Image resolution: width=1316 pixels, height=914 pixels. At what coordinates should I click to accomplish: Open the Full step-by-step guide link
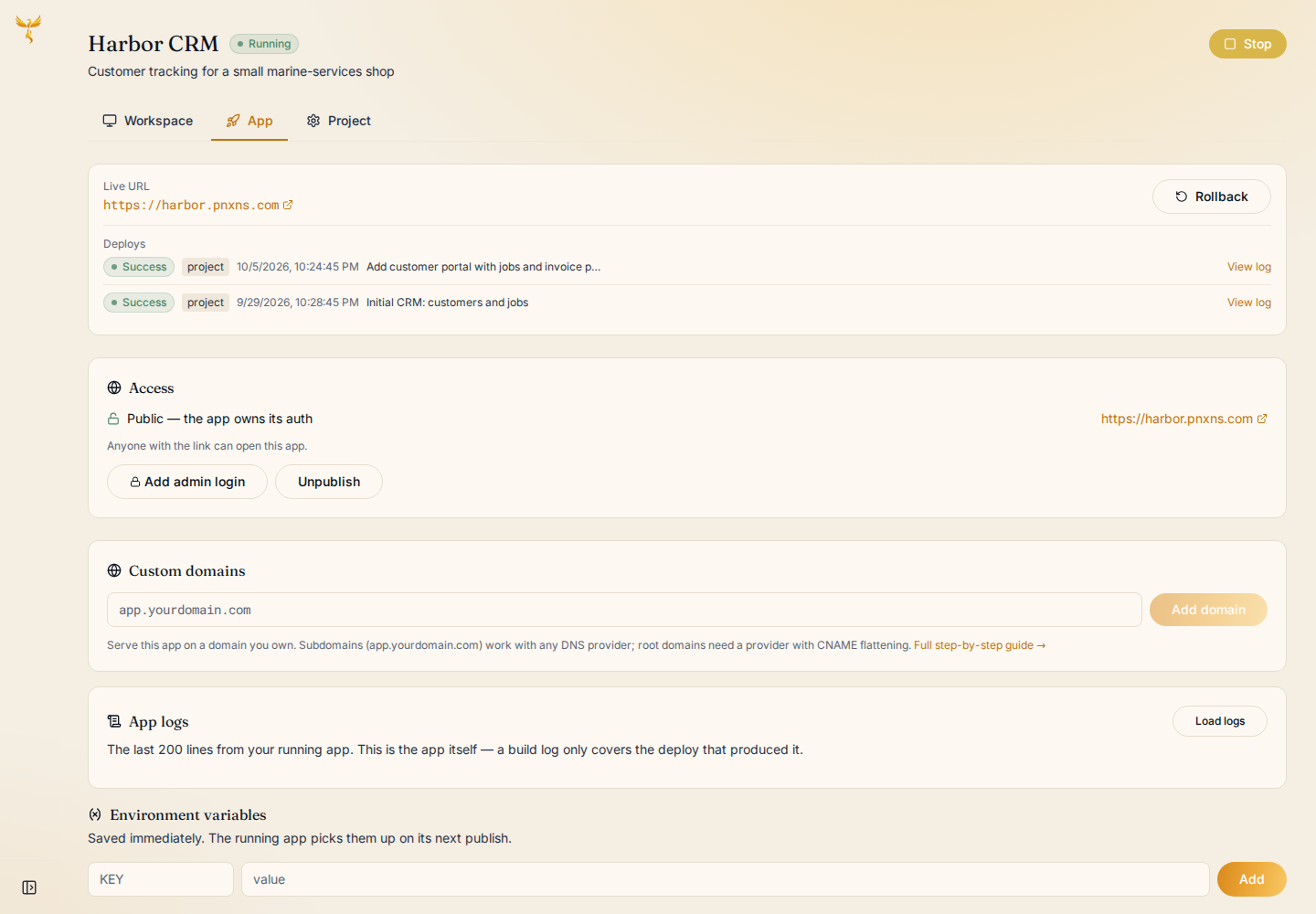980,645
